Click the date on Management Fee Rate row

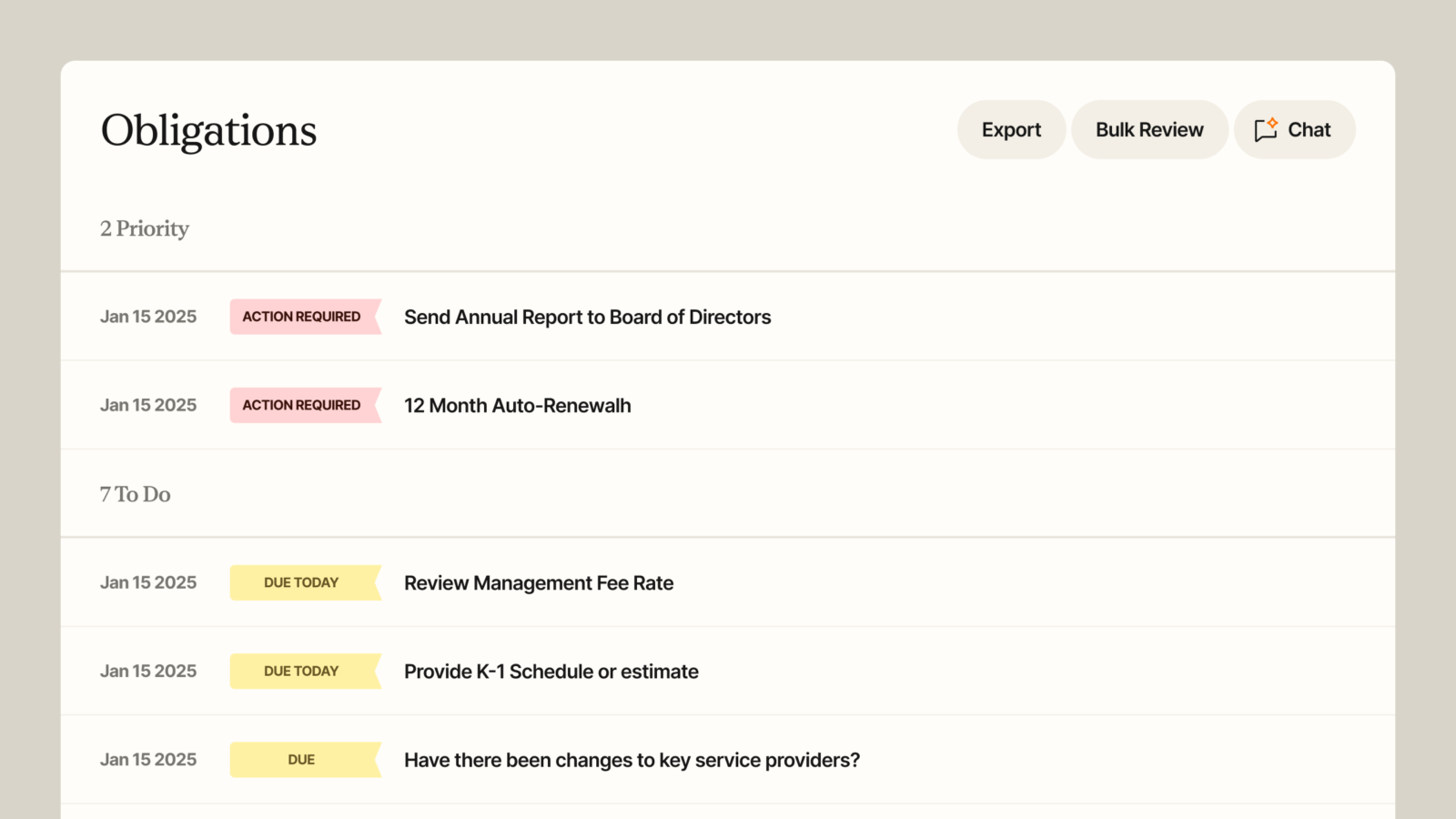[148, 582]
